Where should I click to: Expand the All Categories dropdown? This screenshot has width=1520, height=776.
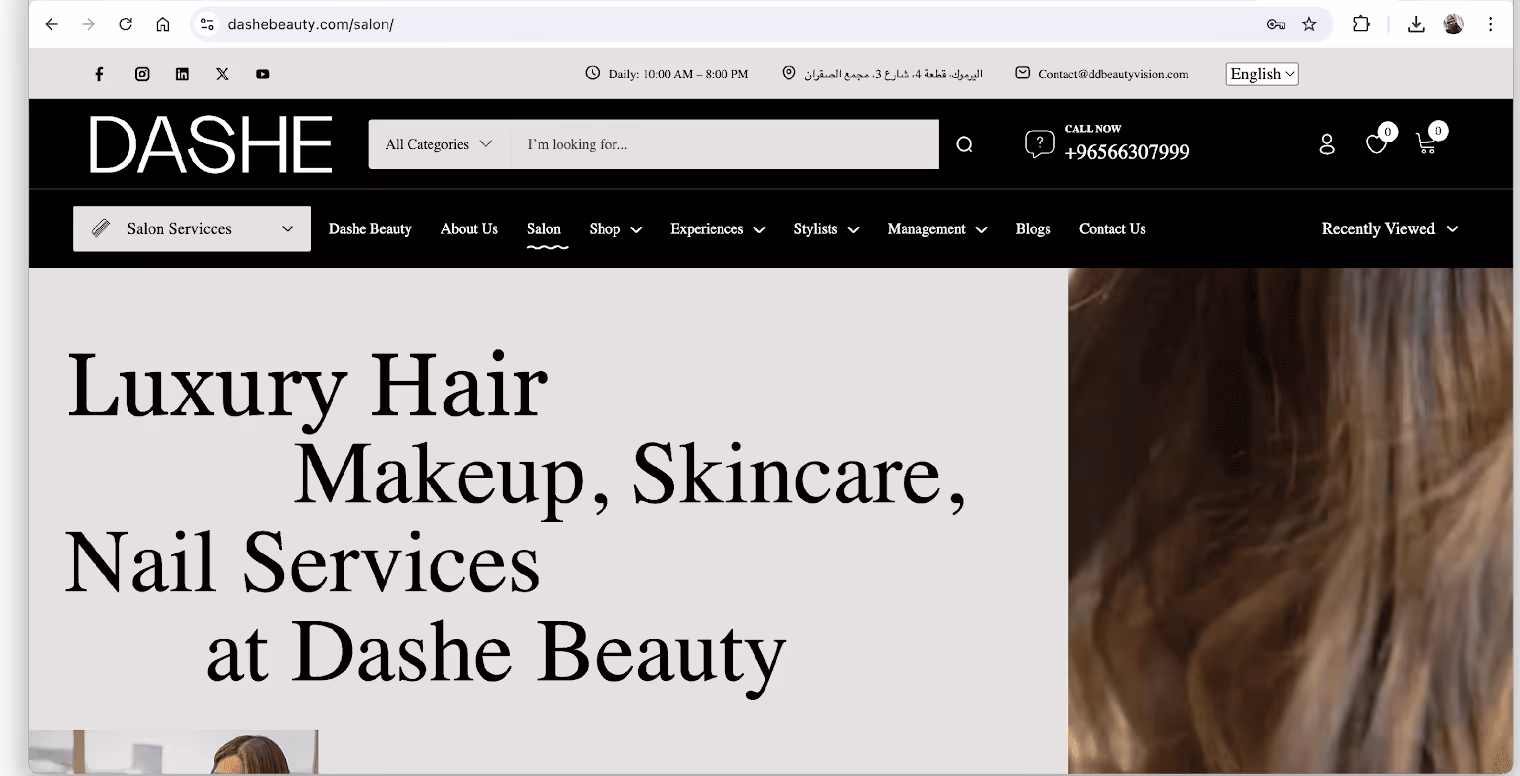439,145
